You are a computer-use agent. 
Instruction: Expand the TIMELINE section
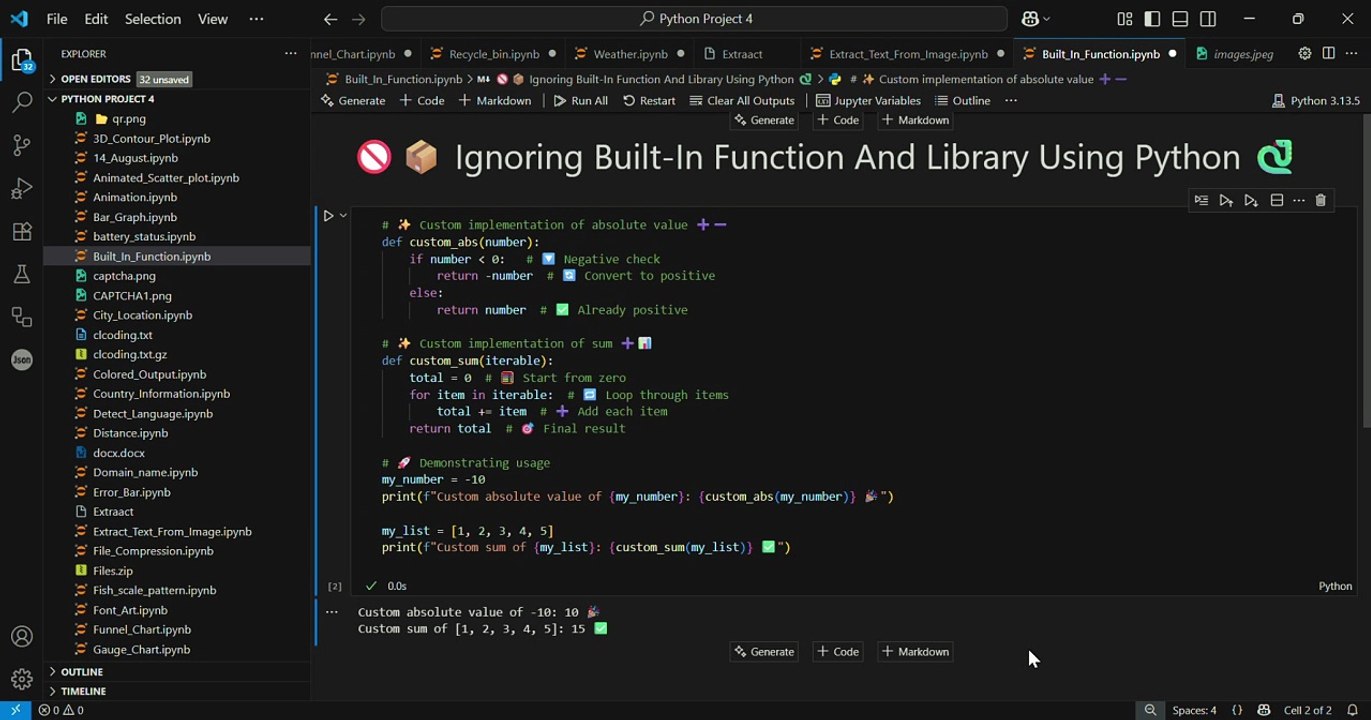[83, 691]
